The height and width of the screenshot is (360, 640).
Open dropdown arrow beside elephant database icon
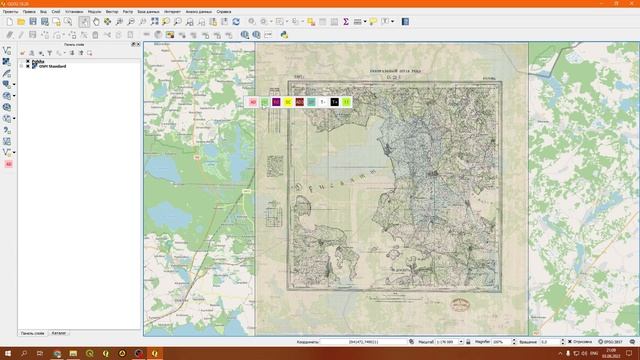pos(14,84)
